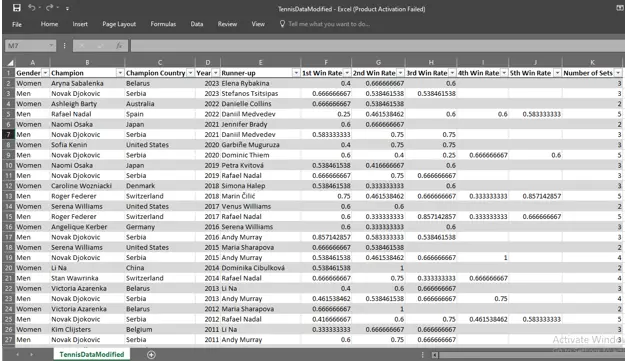Screen dimensions: 625x361
Task: Open the 2nd Win Rate filter dropdown
Action: pyautogui.click(x=400, y=73)
